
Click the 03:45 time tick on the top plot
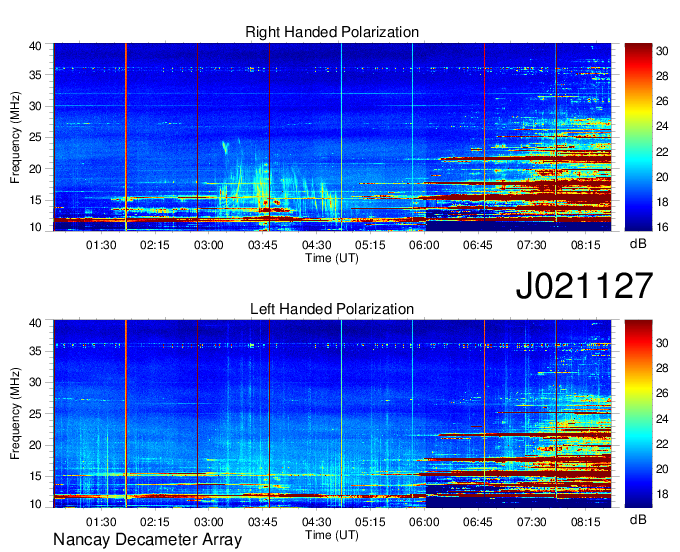coord(263,245)
